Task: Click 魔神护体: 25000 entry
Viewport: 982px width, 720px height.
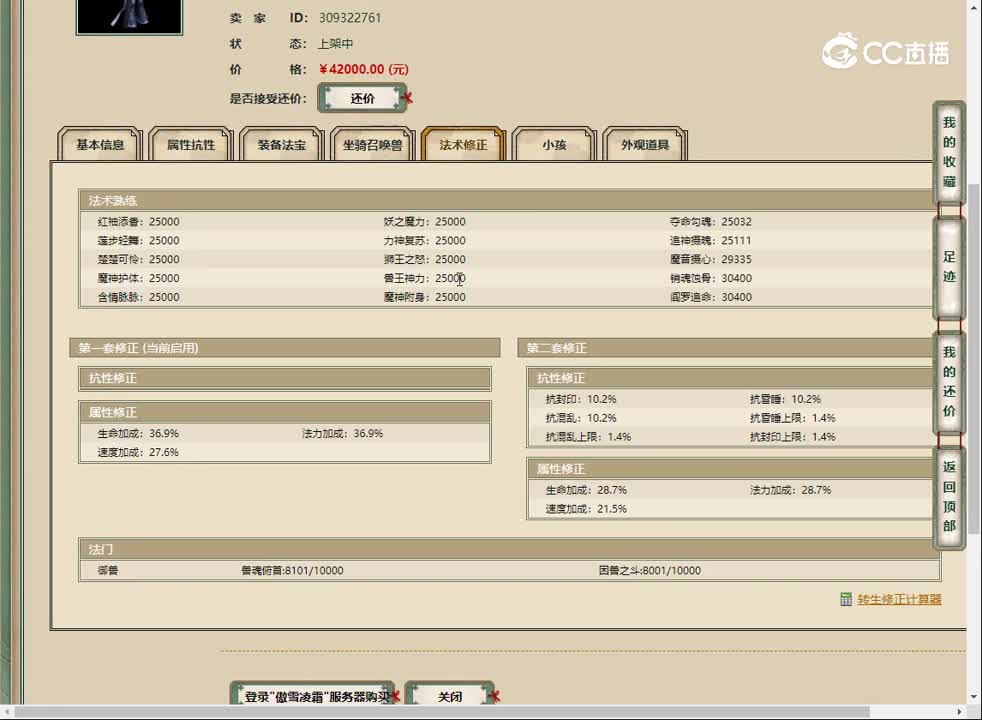Action: point(138,278)
